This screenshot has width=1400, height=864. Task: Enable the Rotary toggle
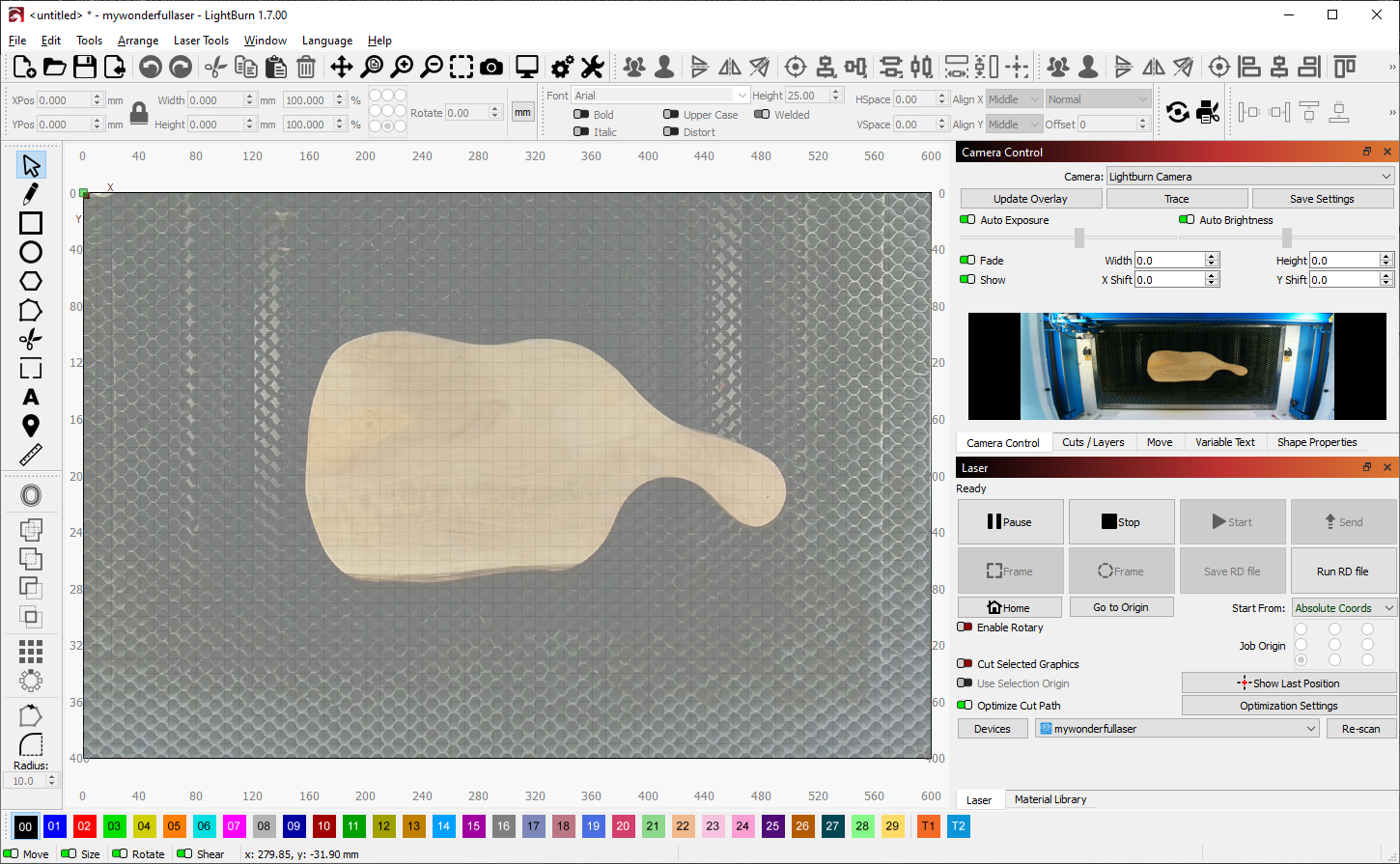[x=965, y=627]
